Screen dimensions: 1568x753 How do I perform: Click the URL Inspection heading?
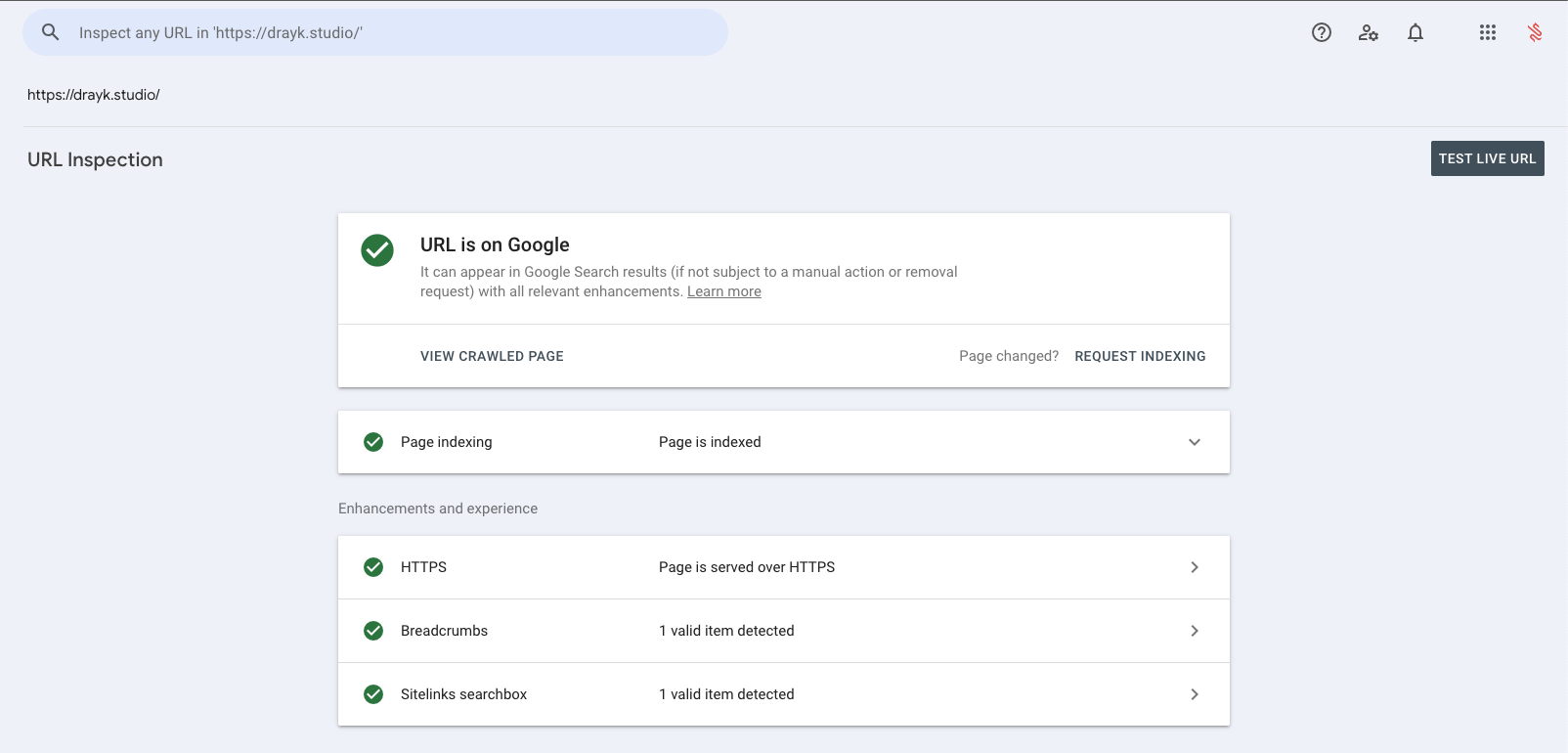(x=95, y=159)
